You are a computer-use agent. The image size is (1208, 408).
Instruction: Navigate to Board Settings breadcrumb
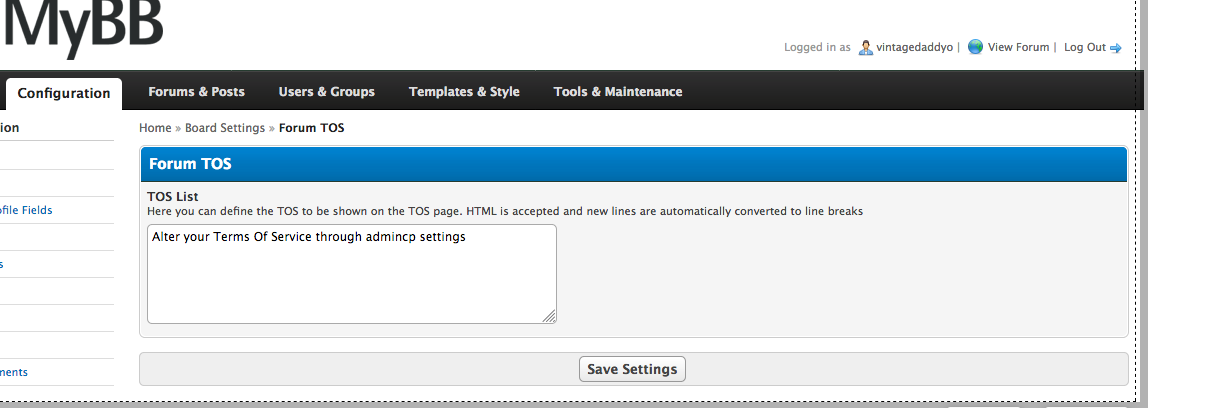pyautogui.click(x=225, y=128)
